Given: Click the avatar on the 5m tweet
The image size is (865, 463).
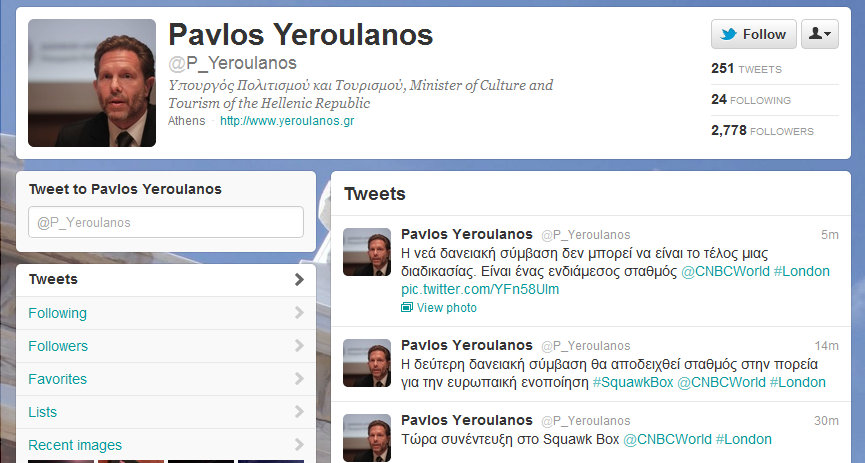Looking at the screenshot, I should [367, 252].
